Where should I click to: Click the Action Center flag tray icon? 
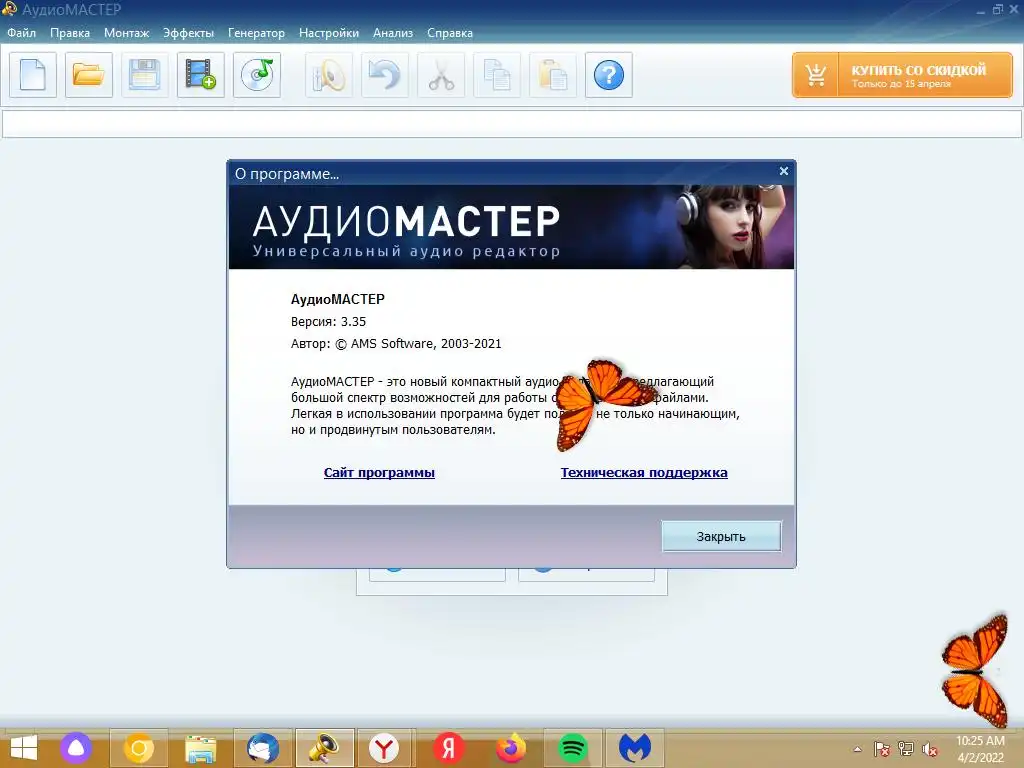point(882,749)
